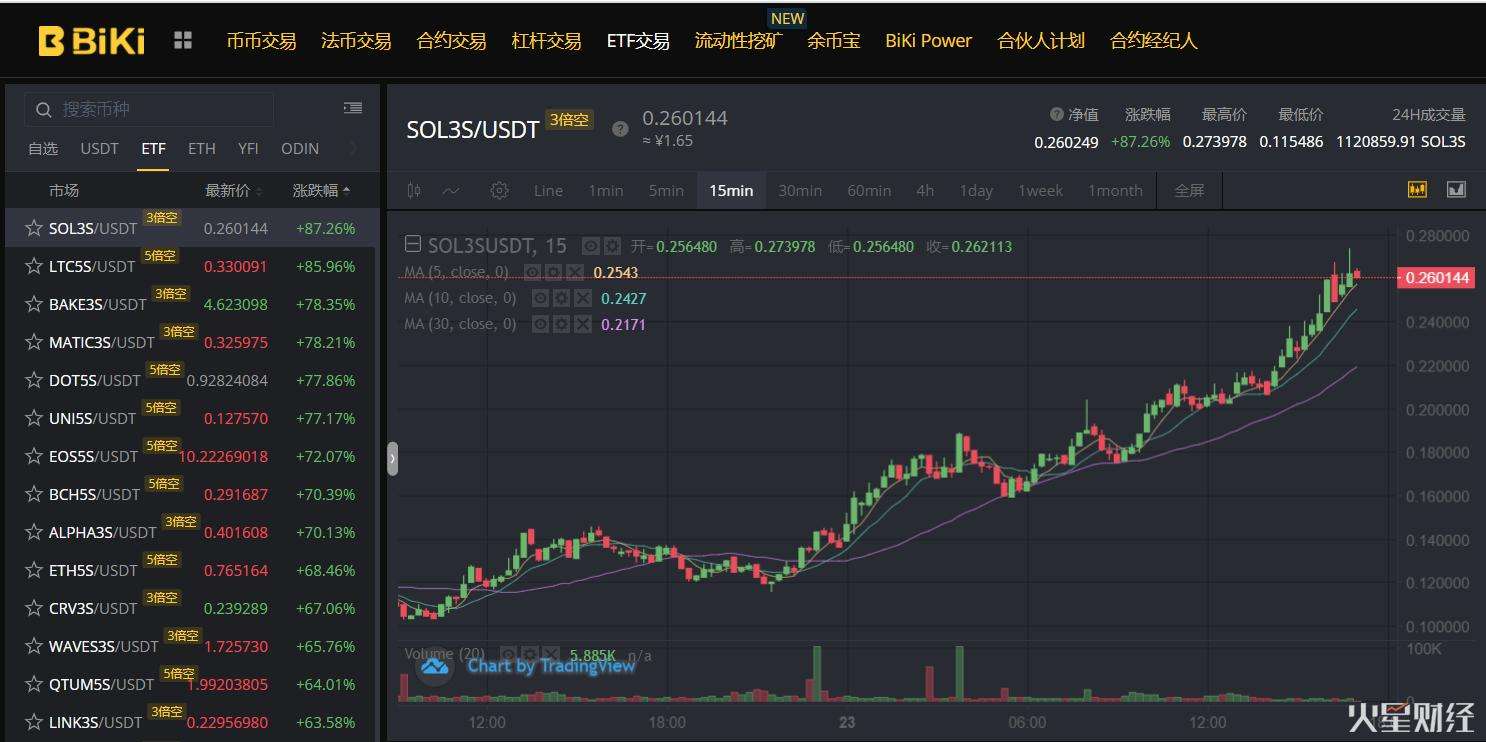Screen dimensions: 1486x742
Task: Collapse left sidebar using handle arrow
Action: [x=392, y=458]
